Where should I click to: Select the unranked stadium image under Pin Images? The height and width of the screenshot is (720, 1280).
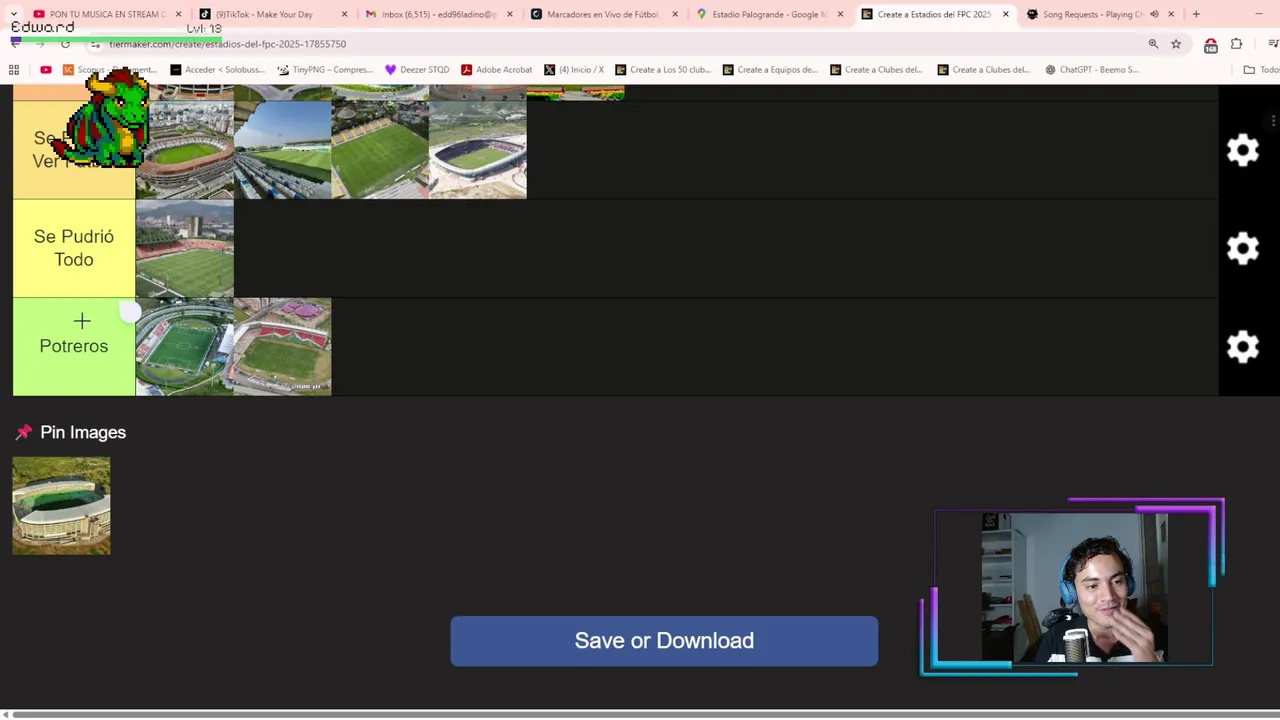pyautogui.click(x=61, y=506)
